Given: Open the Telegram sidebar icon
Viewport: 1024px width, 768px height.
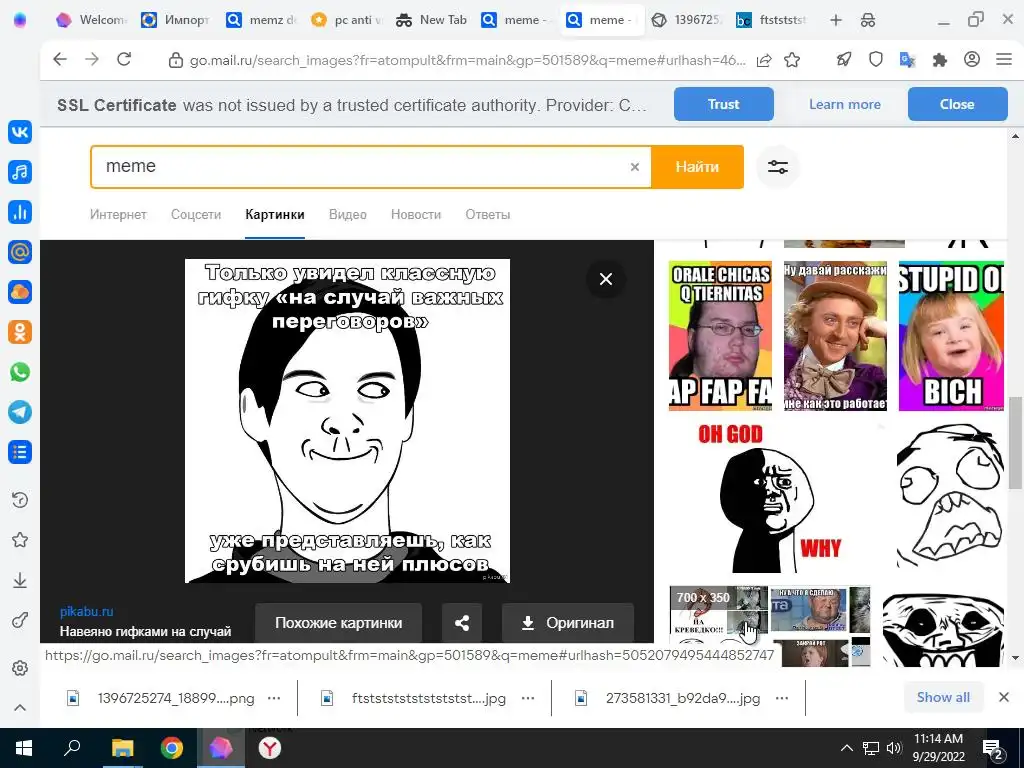Looking at the screenshot, I should (x=20, y=412).
